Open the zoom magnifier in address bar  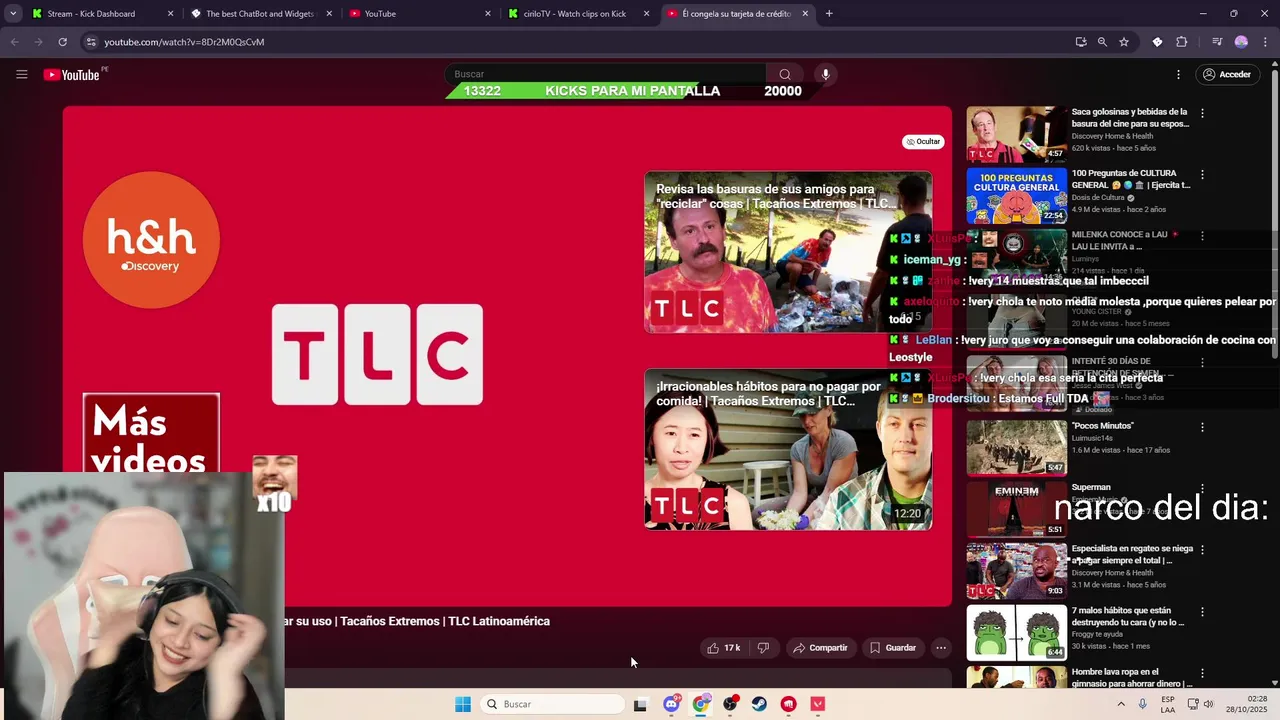point(1102,42)
